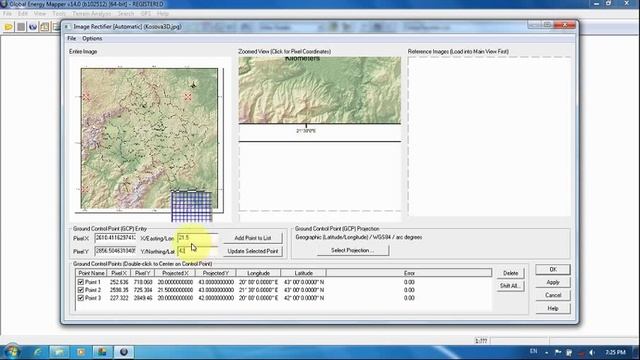
Task: Click the EN language indicator
Action: (533, 351)
